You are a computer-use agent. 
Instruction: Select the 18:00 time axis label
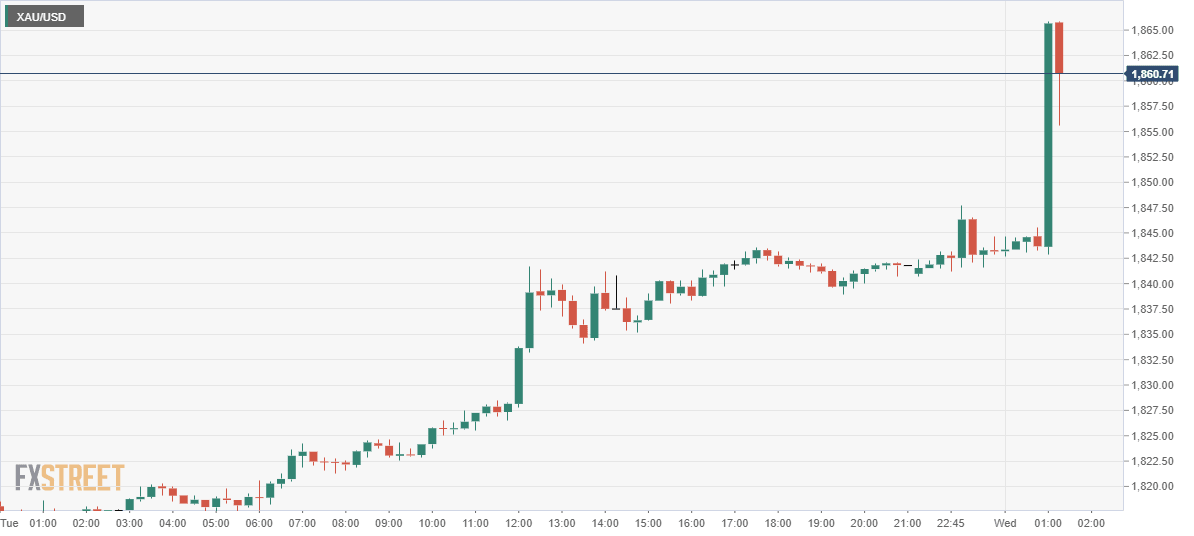778,522
